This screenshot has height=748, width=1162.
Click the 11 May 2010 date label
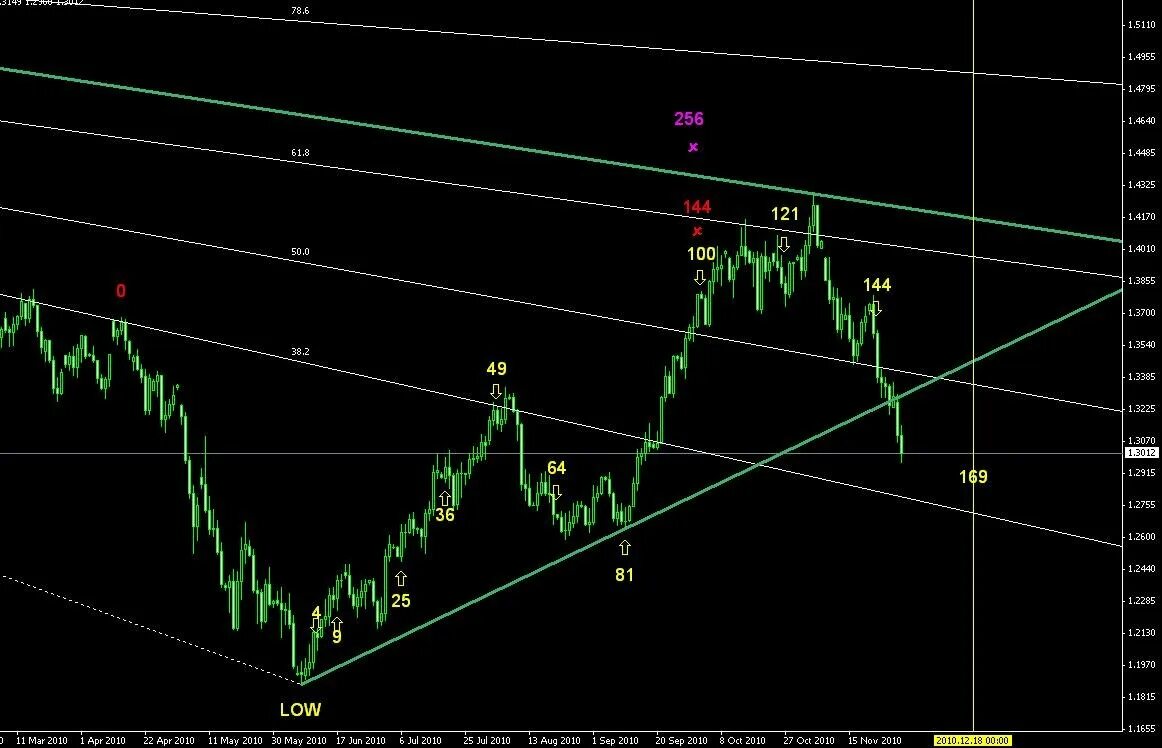[x=235, y=740]
